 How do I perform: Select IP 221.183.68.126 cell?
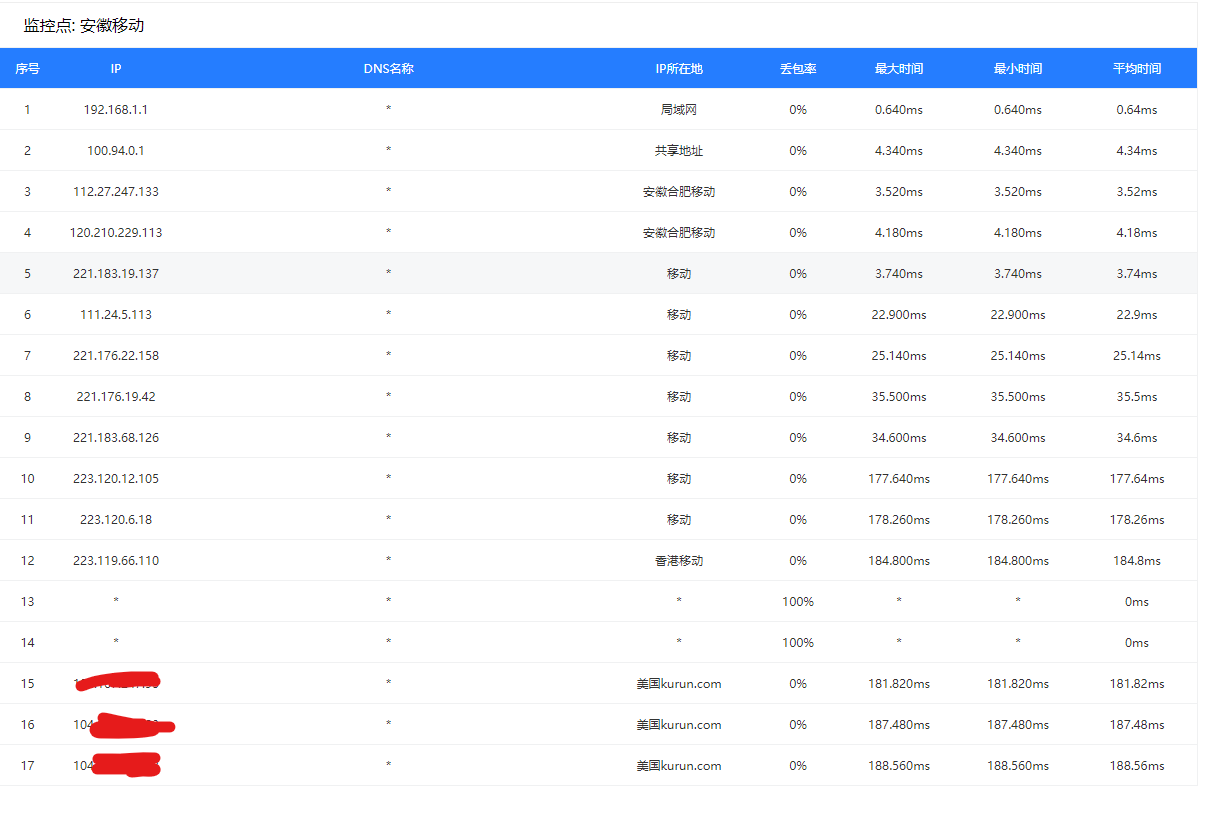(116, 438)
